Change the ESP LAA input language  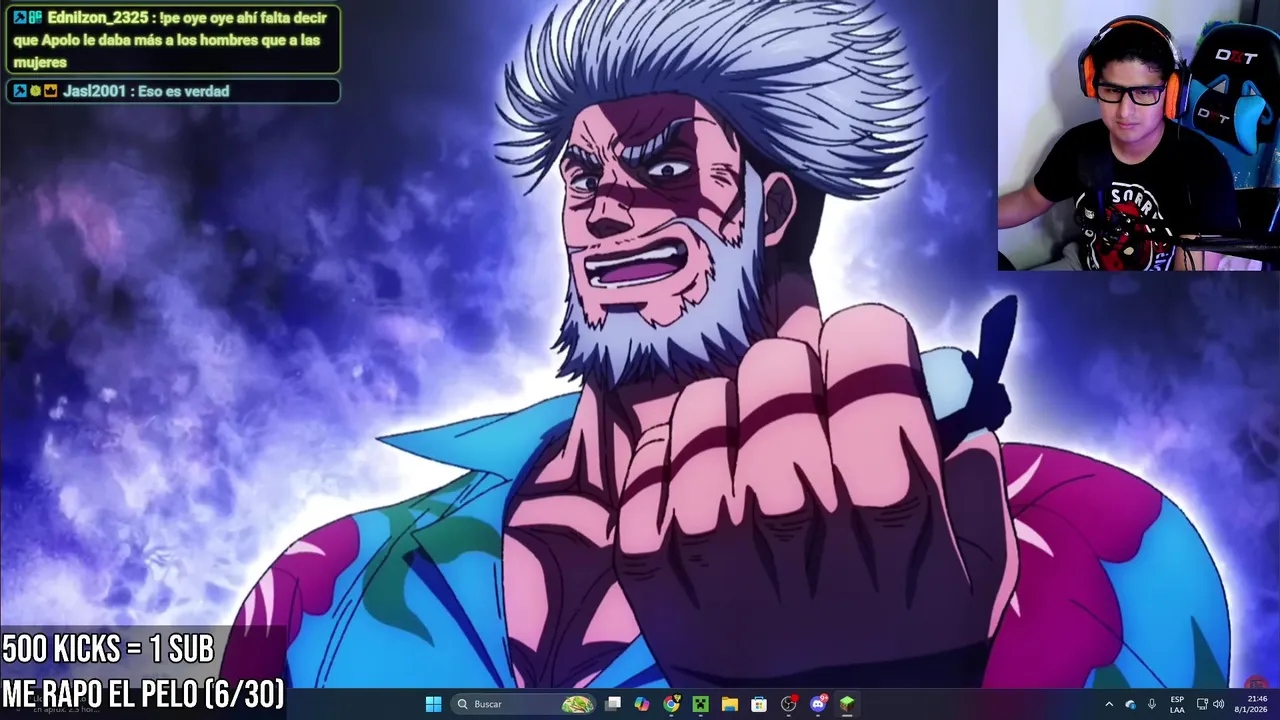tap(1178, 704)
